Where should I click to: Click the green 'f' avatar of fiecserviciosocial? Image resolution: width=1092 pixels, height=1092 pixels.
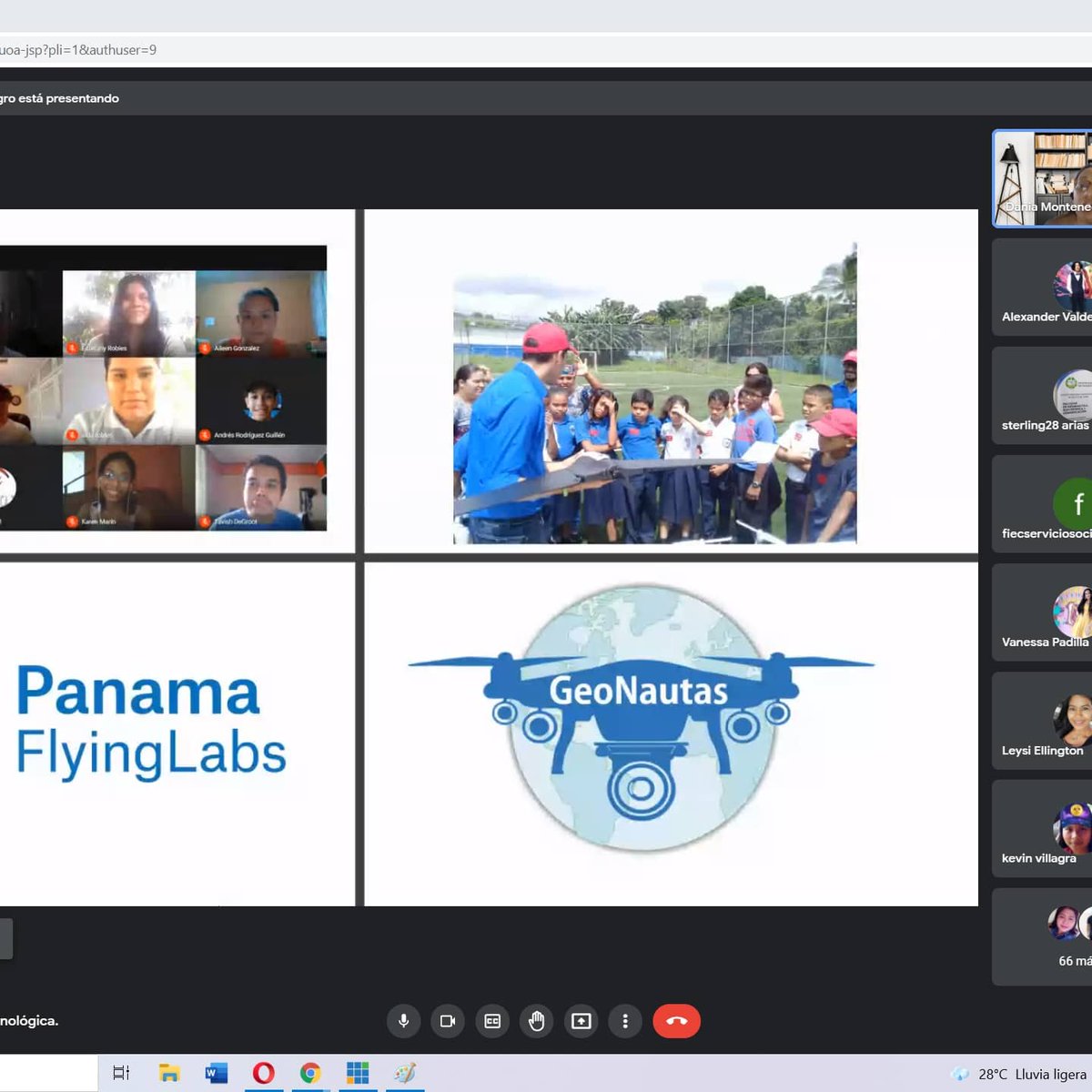(x=1074, y=502)
